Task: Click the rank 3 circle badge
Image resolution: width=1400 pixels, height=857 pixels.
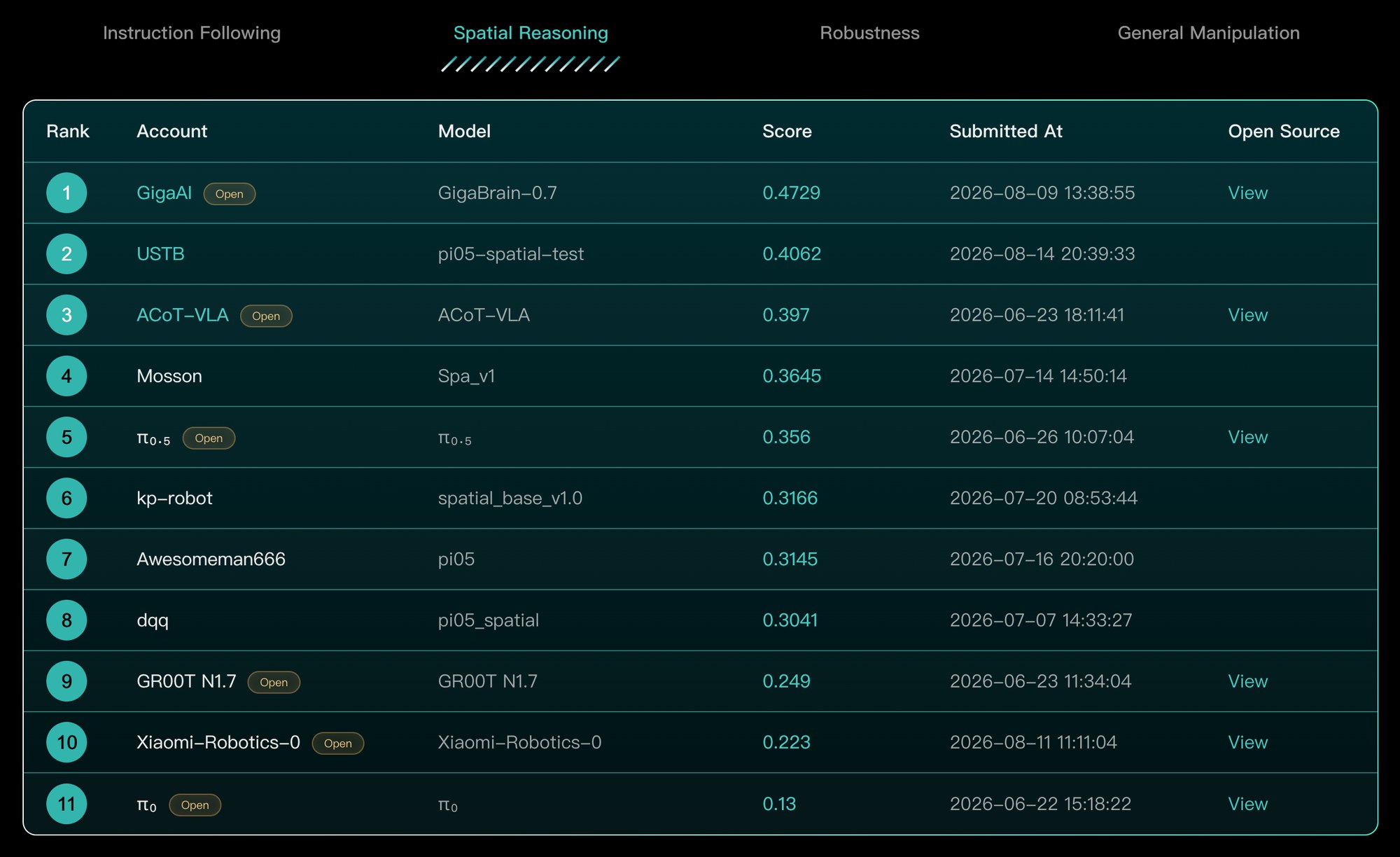Action: 66,315
